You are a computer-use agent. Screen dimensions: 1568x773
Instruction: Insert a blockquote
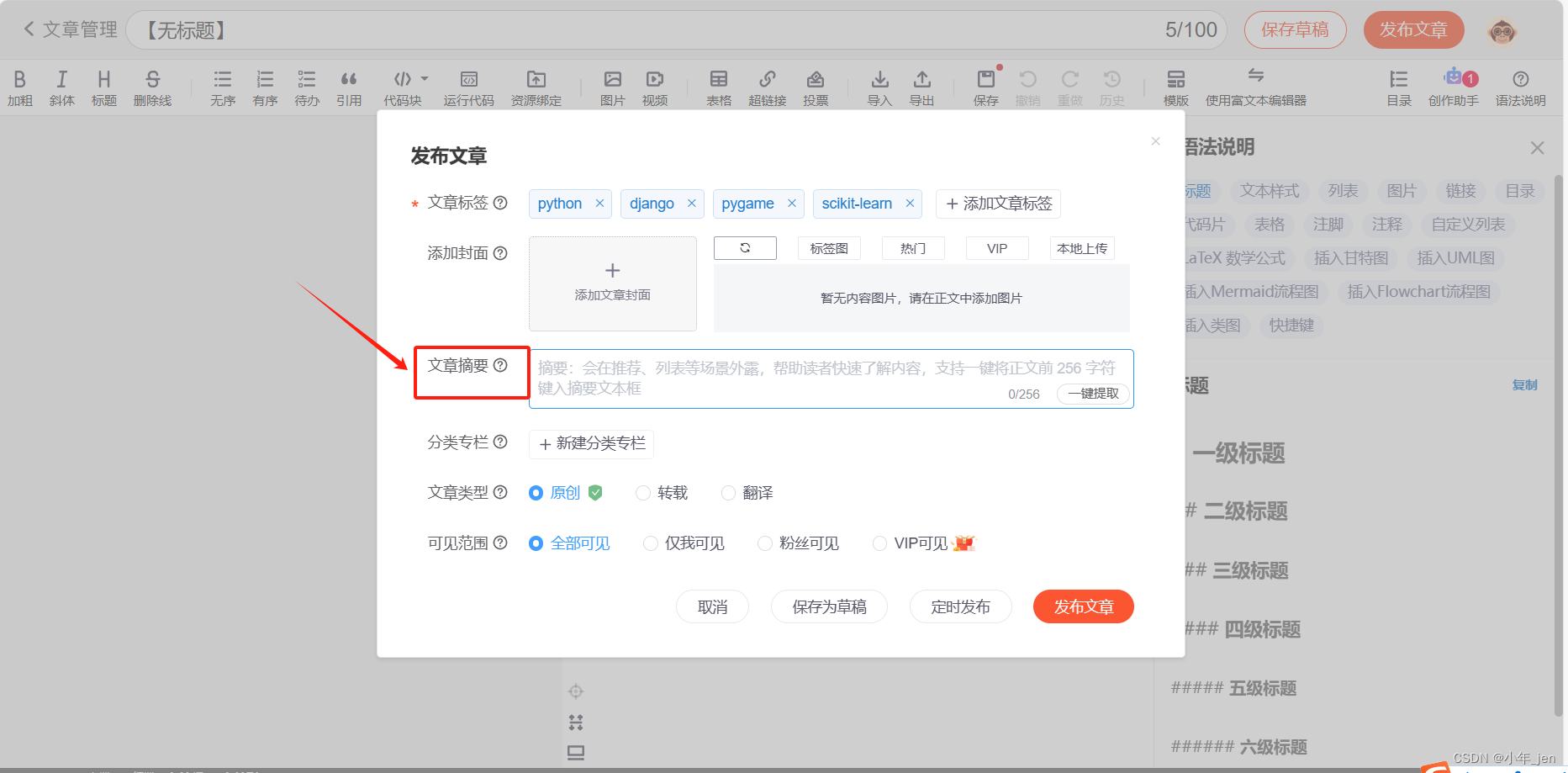[349, 87]
